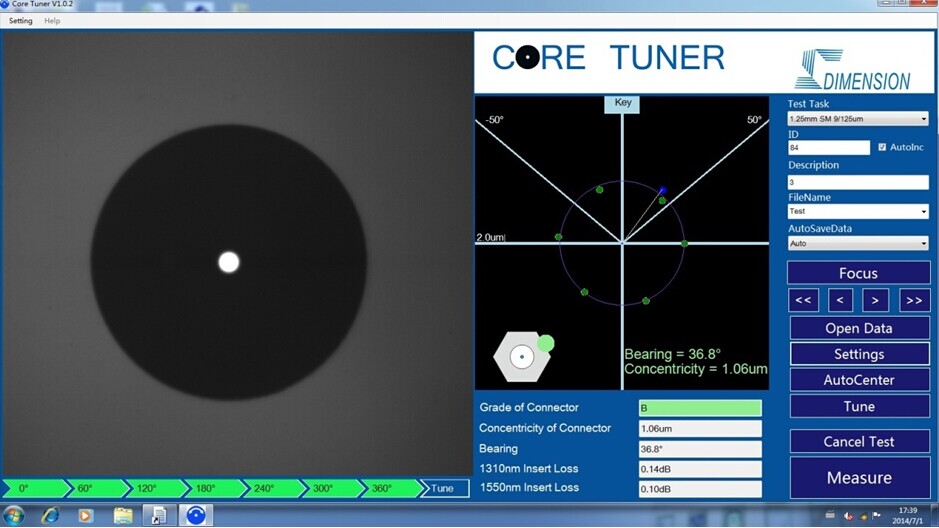Click the Key label above the plot

pos(622,103)
